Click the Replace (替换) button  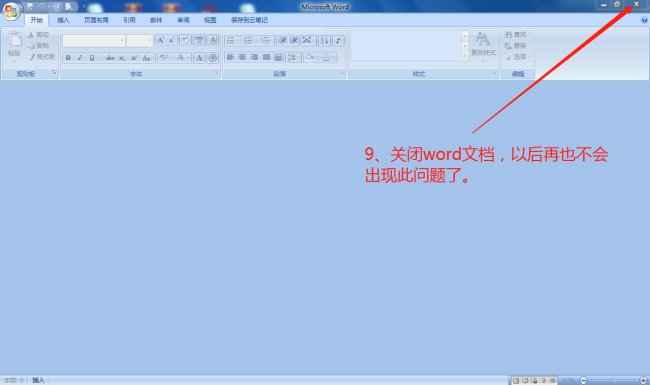coord(515,46)
